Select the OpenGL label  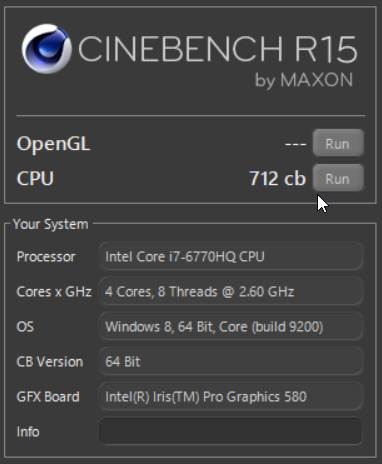coord(53,144)
